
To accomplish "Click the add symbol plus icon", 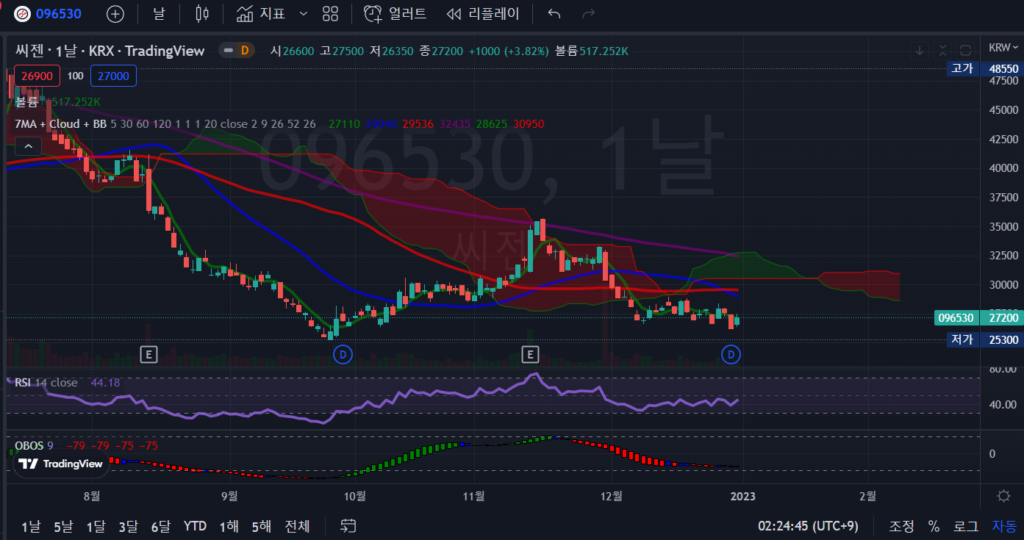I will pyautogui.click(x=115, y=14).
